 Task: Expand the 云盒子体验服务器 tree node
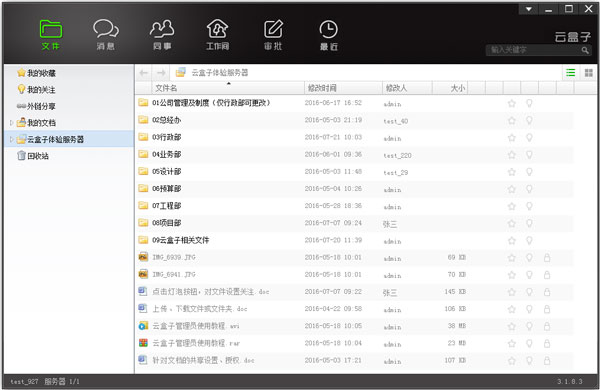click(x=11, y=139)
